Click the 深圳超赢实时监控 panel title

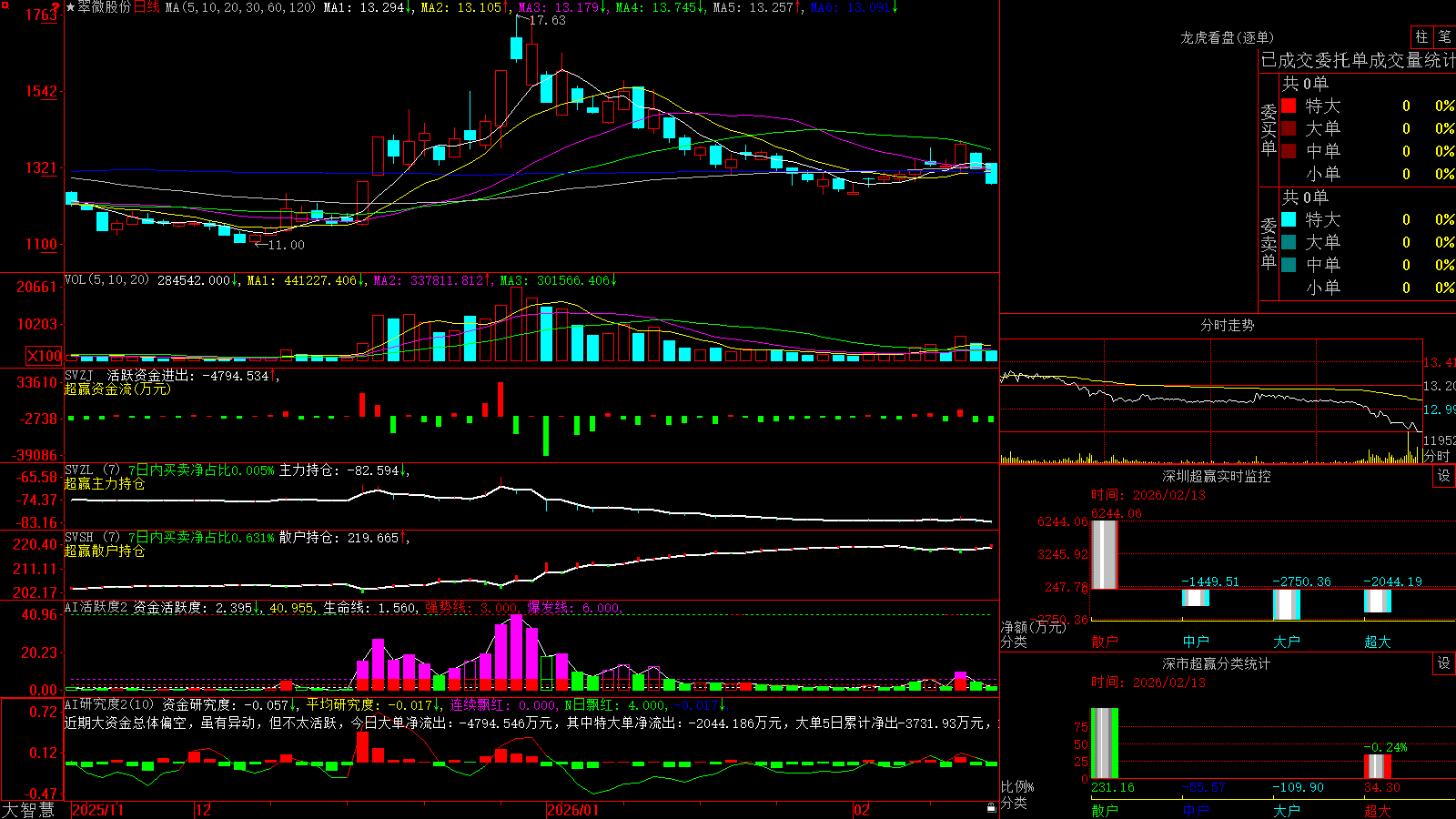point(1217,476)
